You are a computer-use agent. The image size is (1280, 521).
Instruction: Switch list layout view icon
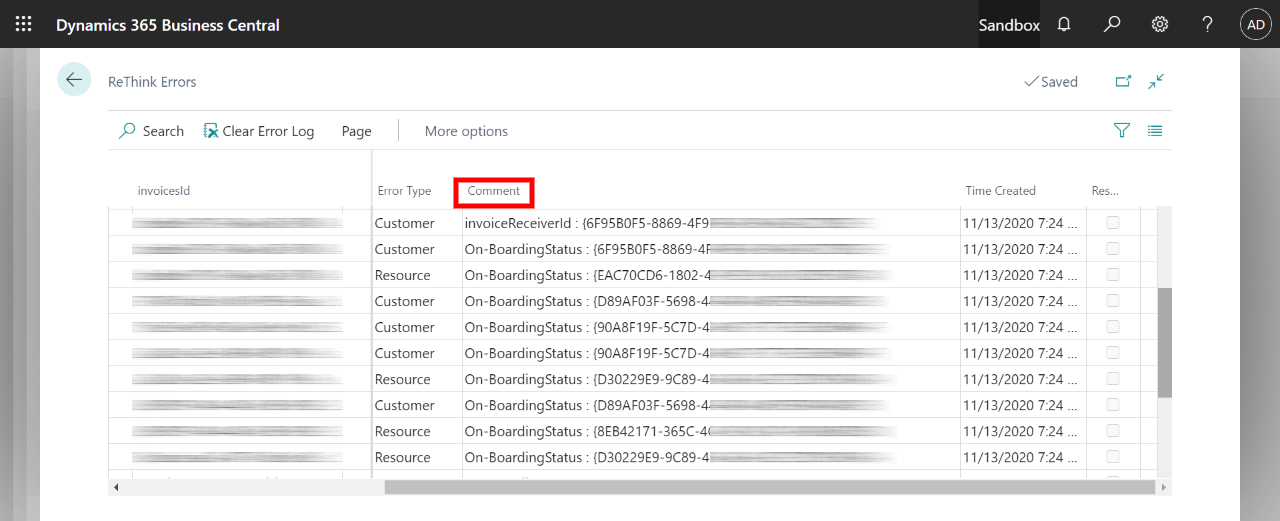(x=1155, y=130)
